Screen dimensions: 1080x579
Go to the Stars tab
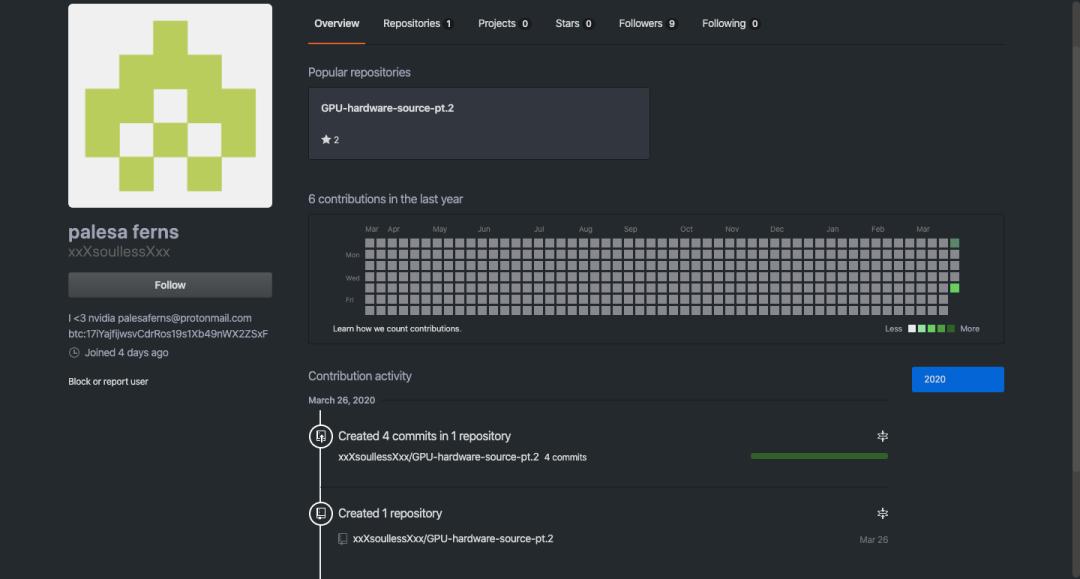[574, 23]
